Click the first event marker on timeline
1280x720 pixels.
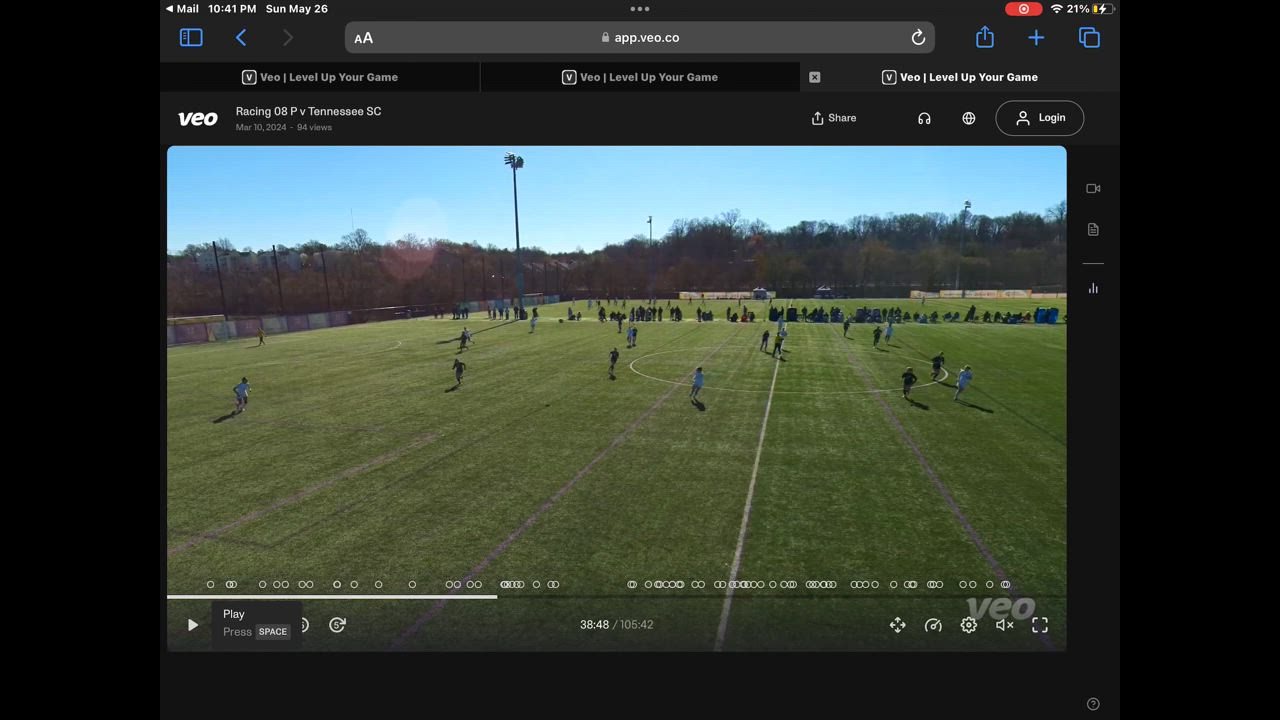(210, 584)
